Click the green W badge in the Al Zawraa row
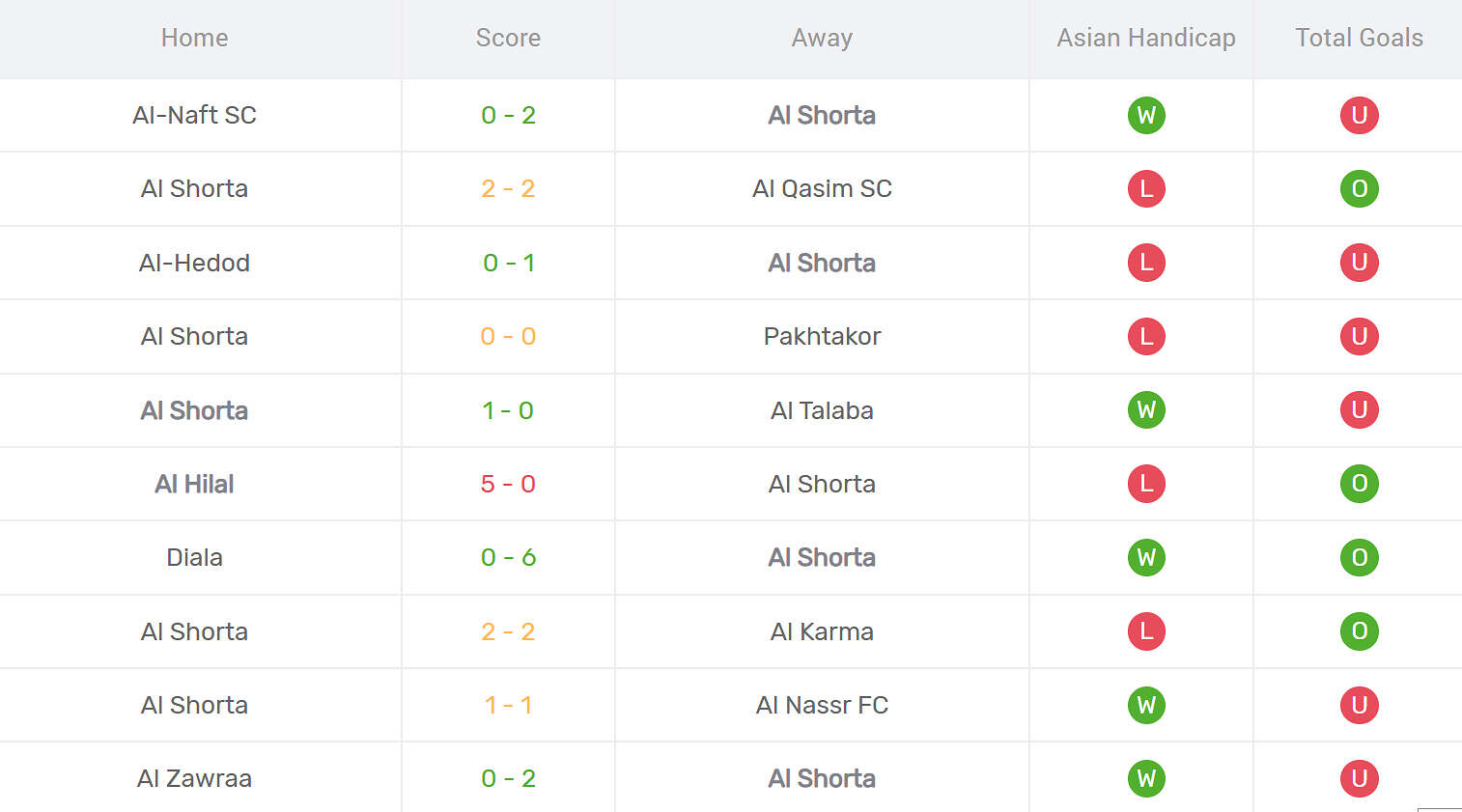1462x812 pixels. coord(1146,778)
